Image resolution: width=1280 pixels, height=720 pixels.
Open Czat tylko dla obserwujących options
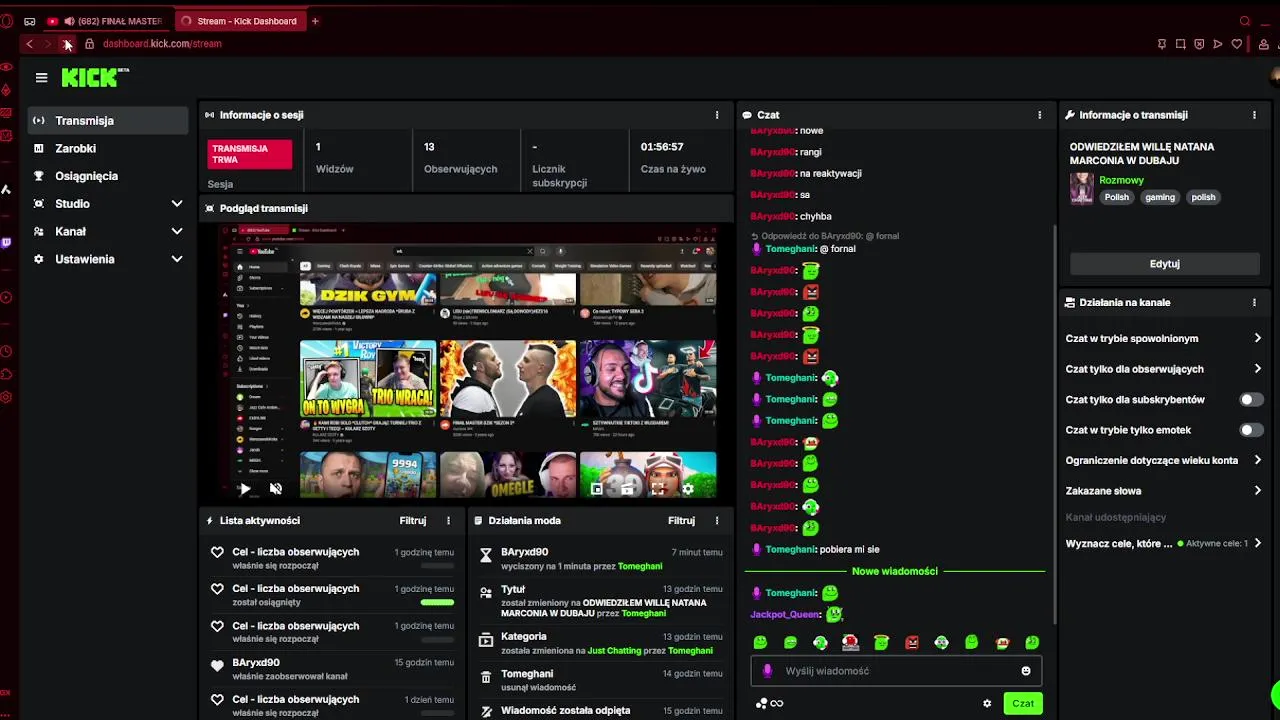pos(1163,369)
